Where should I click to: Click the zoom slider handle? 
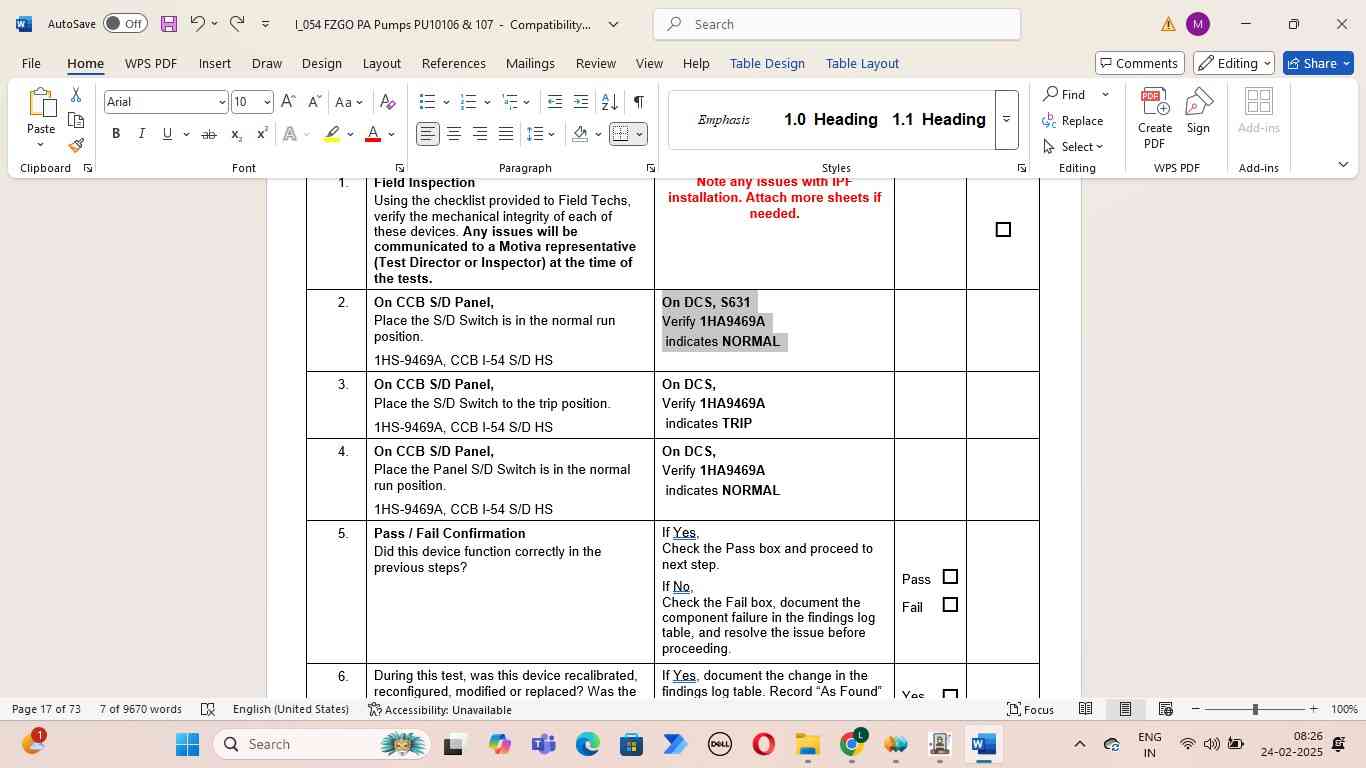(1255, 709)
